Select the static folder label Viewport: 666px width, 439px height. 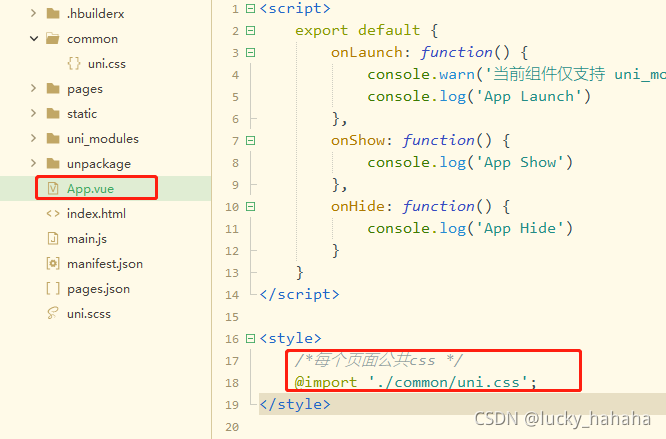[82, 114]
